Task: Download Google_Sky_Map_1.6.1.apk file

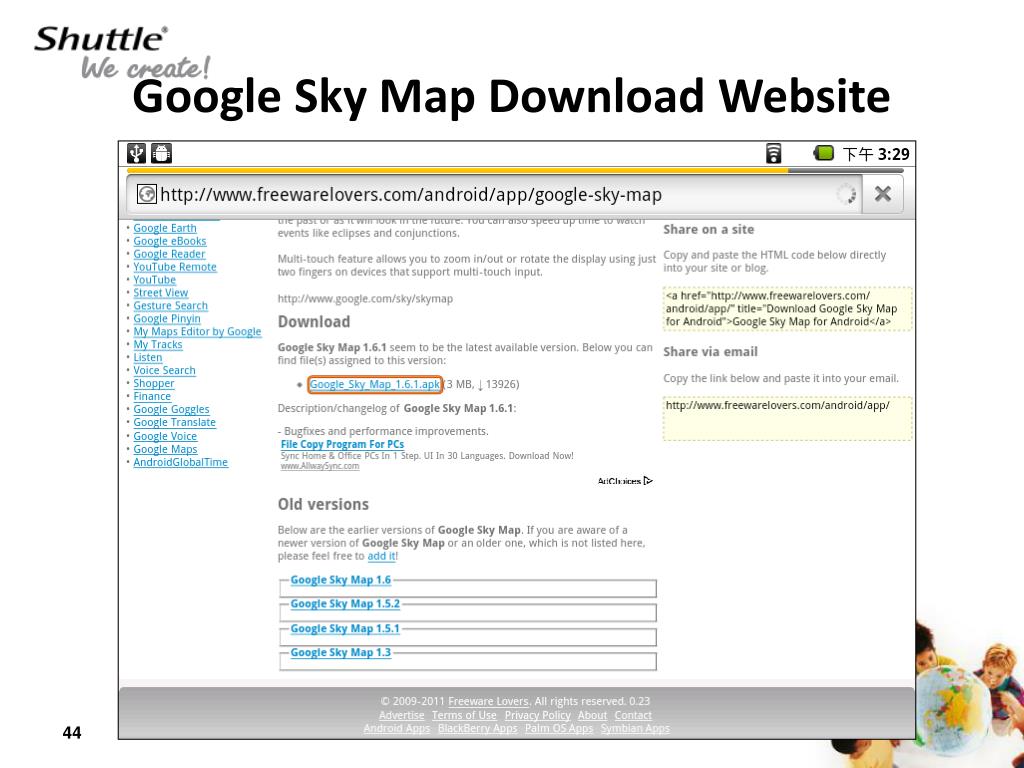Action: click(x=375, y=384)
